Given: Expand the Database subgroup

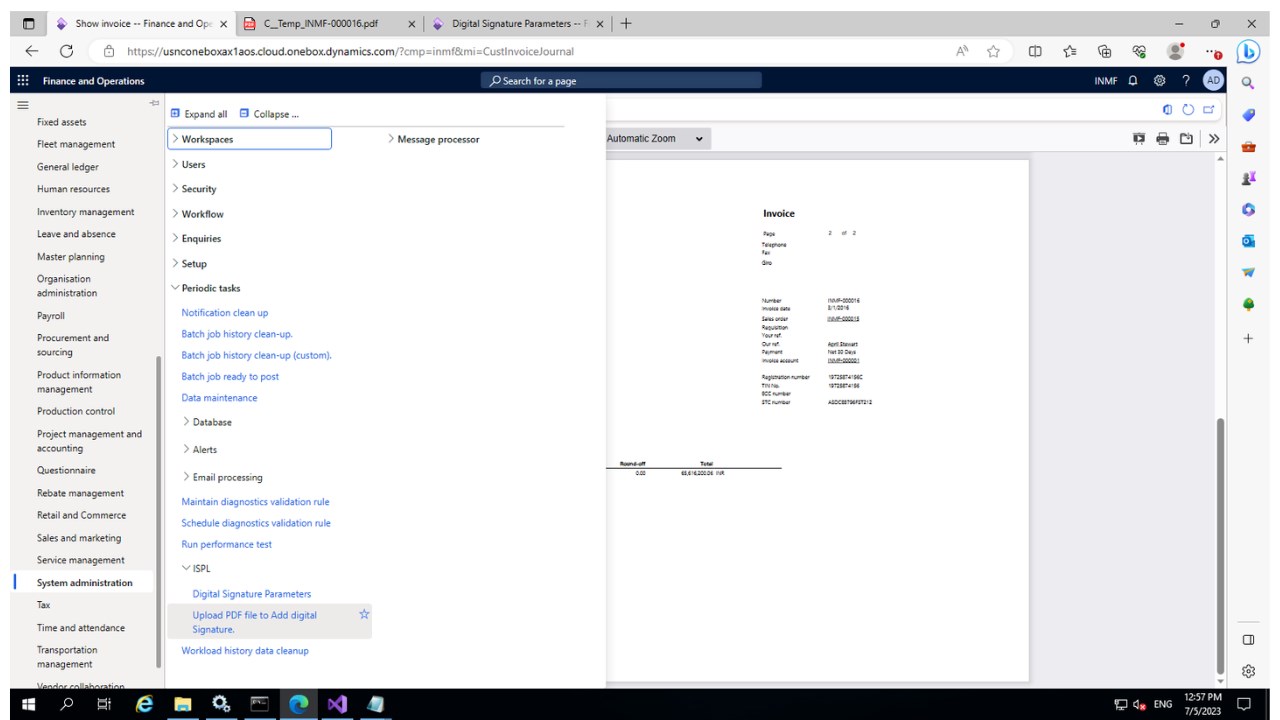Looking at the screenshot, I should pos(207,422).
